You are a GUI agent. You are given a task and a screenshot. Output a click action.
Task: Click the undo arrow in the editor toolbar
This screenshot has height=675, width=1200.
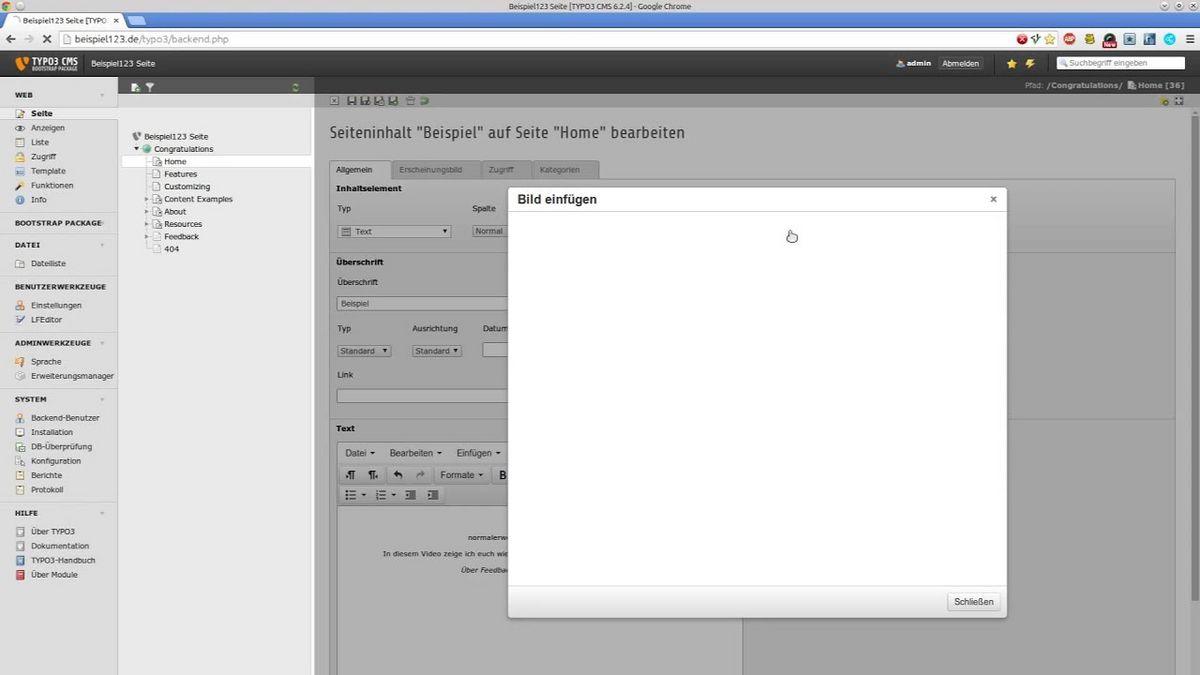tap(397, 475)
